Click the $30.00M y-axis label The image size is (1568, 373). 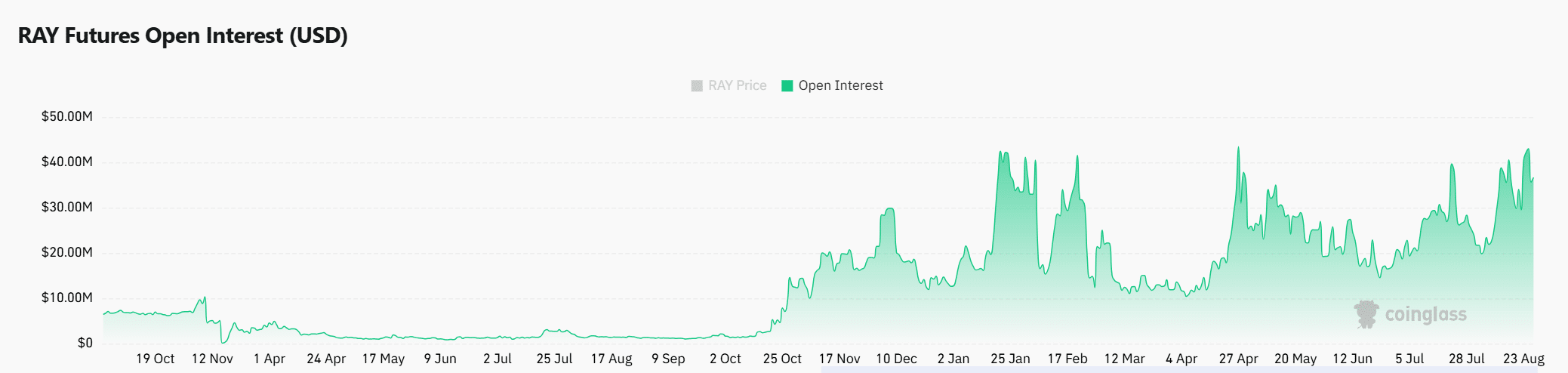click(x=67, y=207)
